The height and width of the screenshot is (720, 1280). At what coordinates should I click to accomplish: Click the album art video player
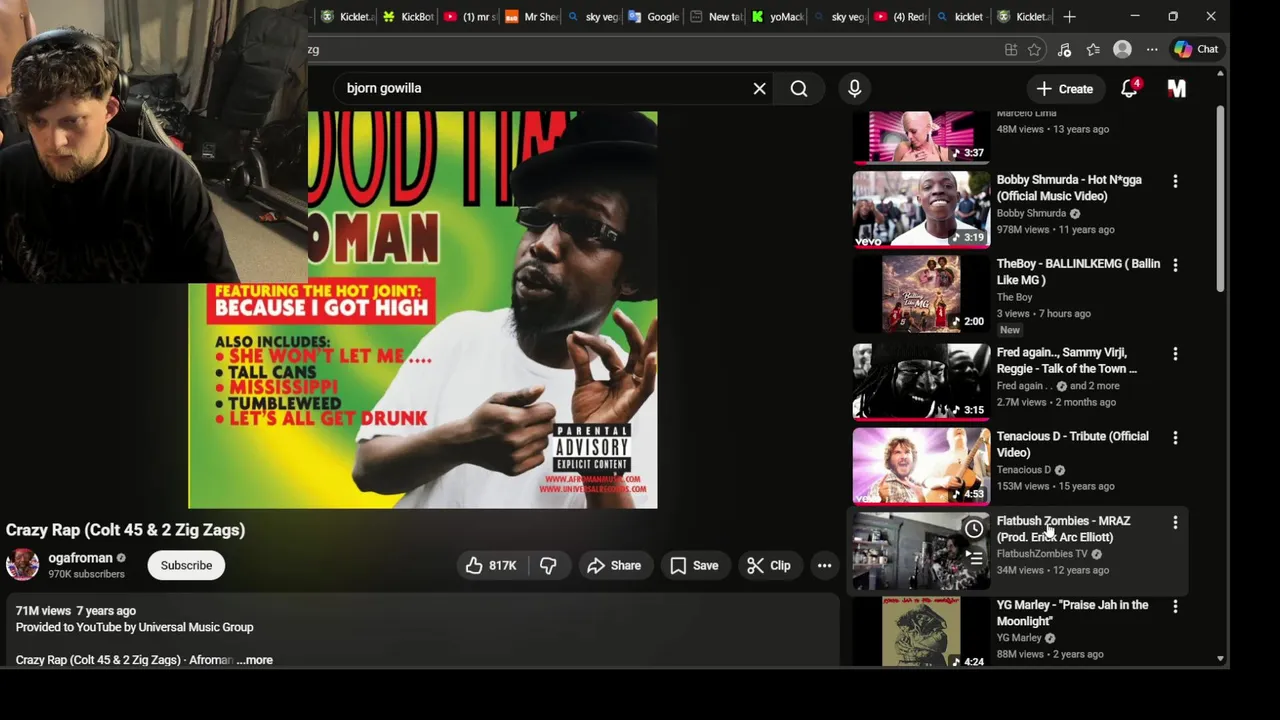422,310
